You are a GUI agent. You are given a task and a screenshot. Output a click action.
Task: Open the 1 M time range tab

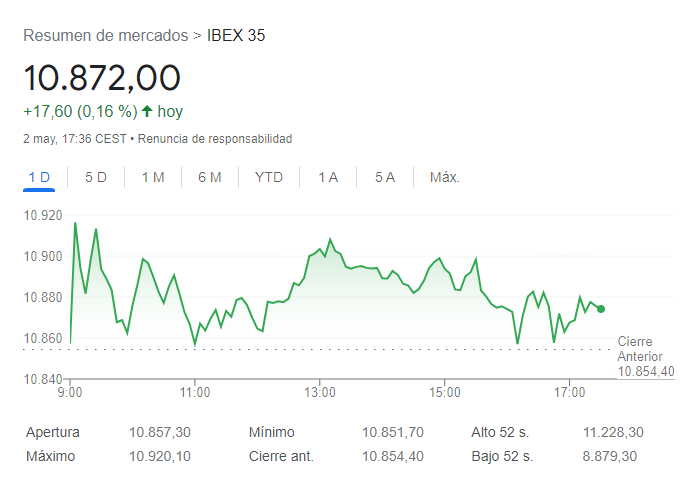[x=153, y=177]
